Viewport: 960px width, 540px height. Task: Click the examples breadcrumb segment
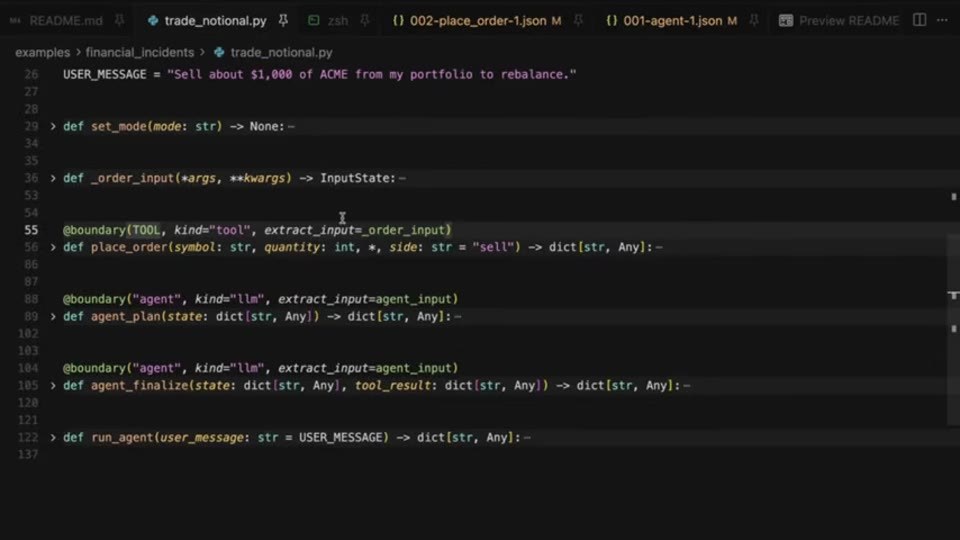pyautogui.click(x=43, y=53)
